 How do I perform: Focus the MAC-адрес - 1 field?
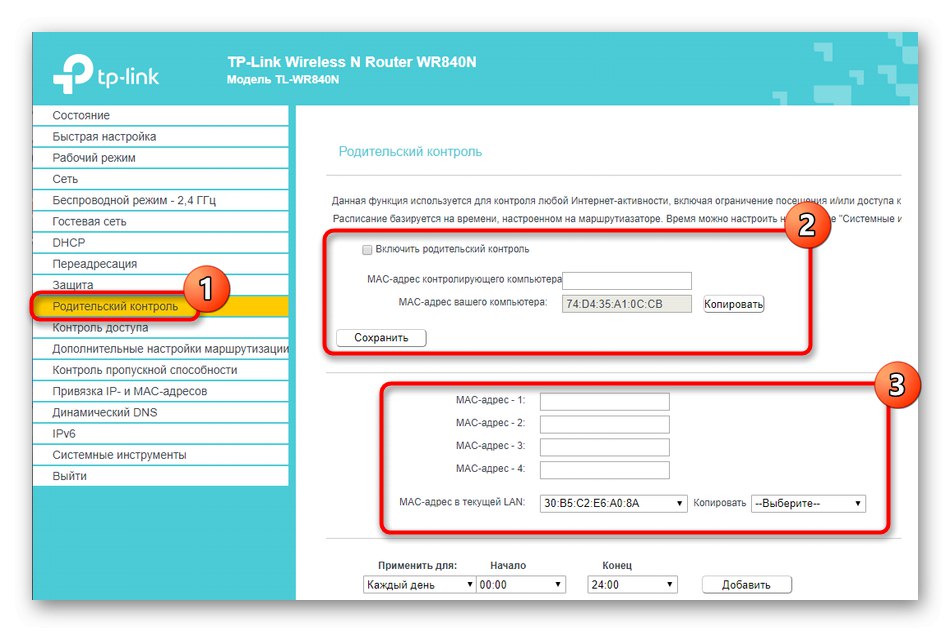pos(605,401)
